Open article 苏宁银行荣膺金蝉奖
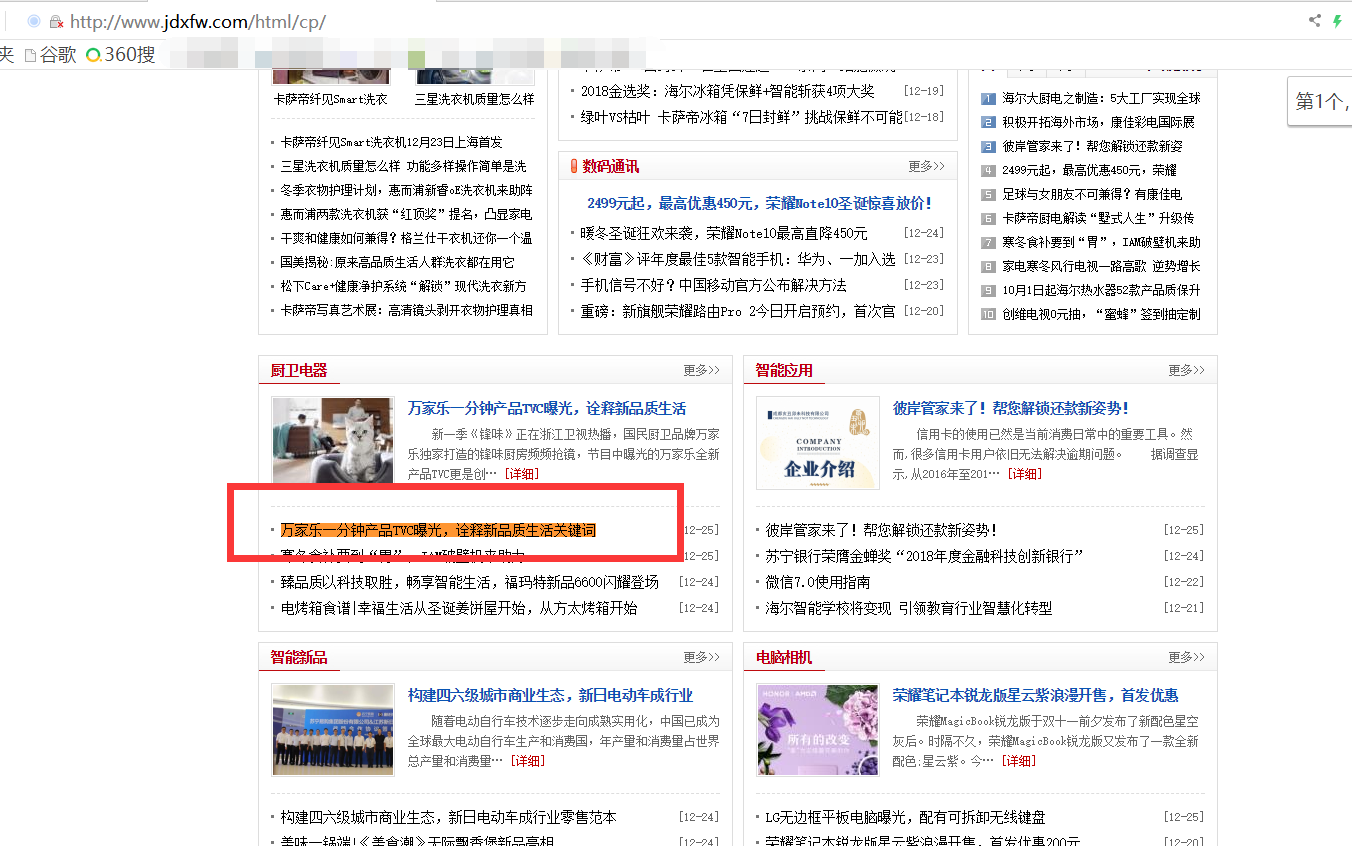The height and width of the screenshot is (846, 1352). coord(925,556)
